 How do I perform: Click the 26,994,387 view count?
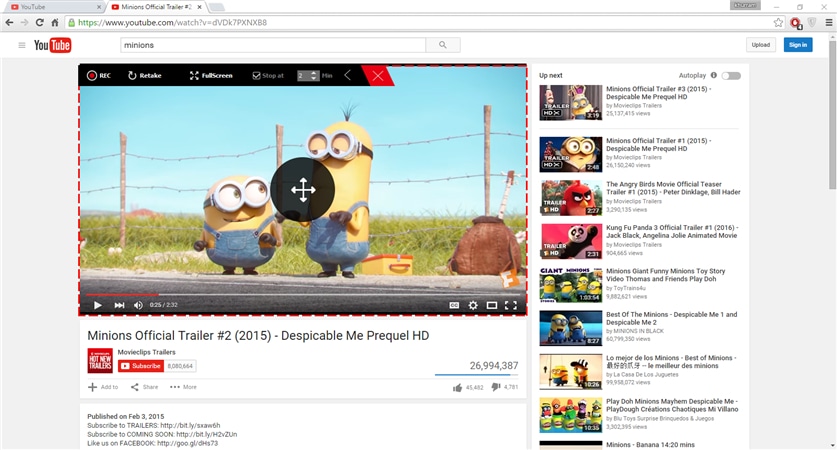pyautogui.click(x=494, y=366)
